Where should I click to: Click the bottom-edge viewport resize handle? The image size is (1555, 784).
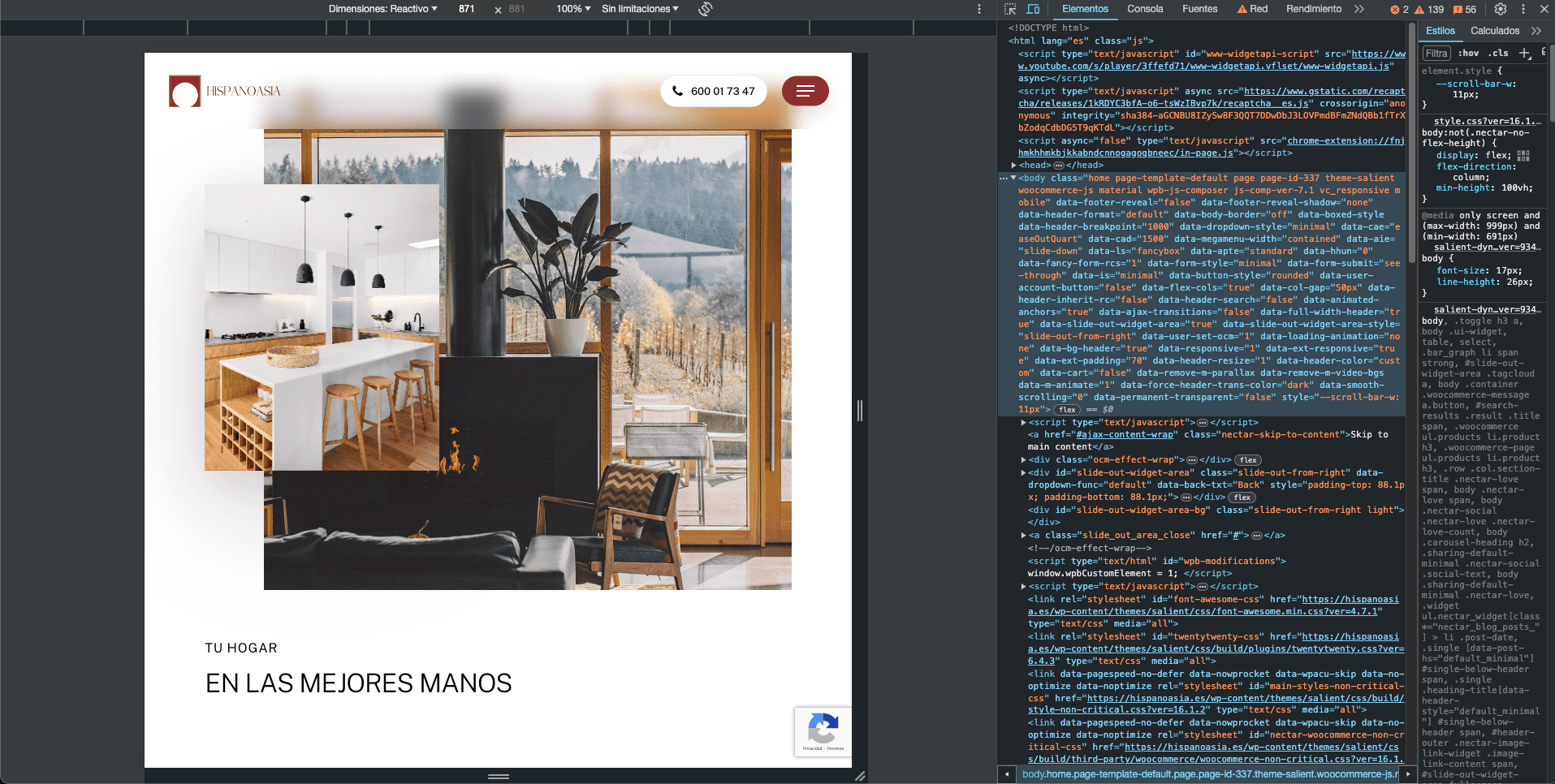tap(499, 777)
